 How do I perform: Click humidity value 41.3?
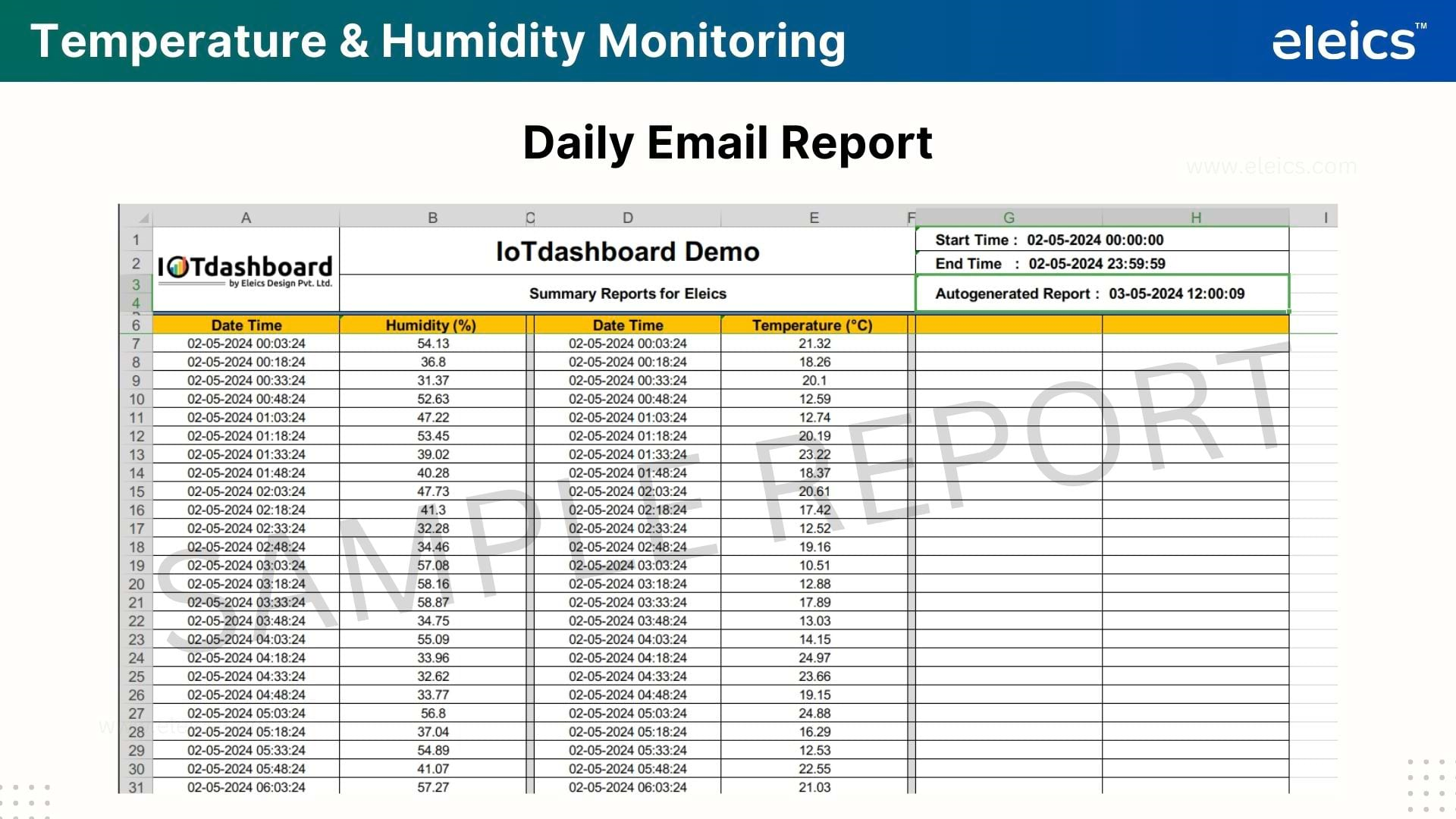(433, 510)
